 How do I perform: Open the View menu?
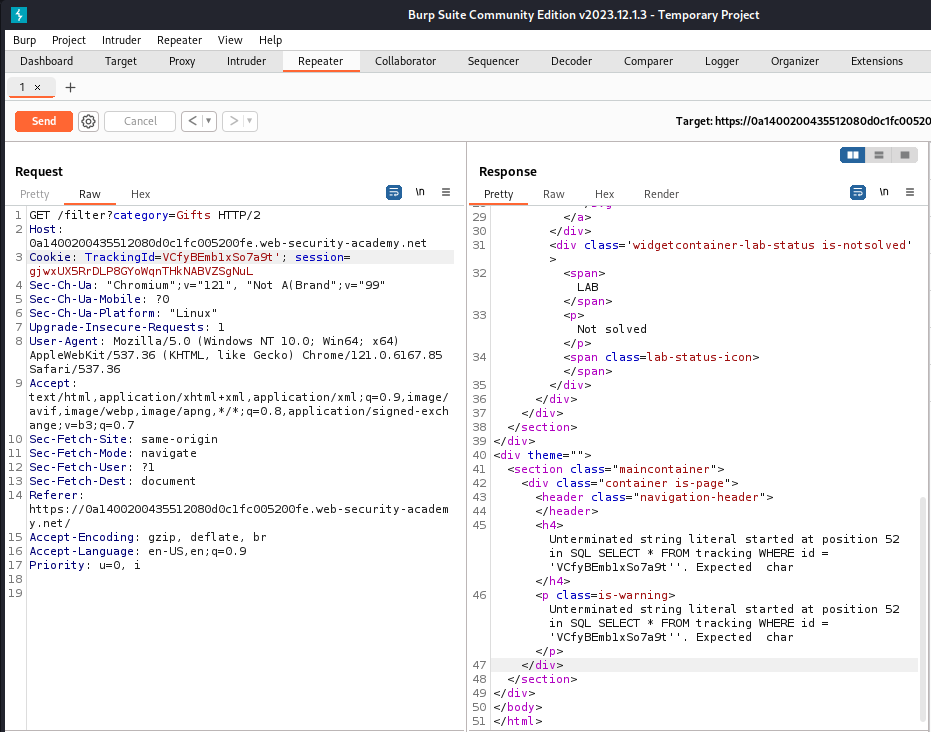(230, 40)
